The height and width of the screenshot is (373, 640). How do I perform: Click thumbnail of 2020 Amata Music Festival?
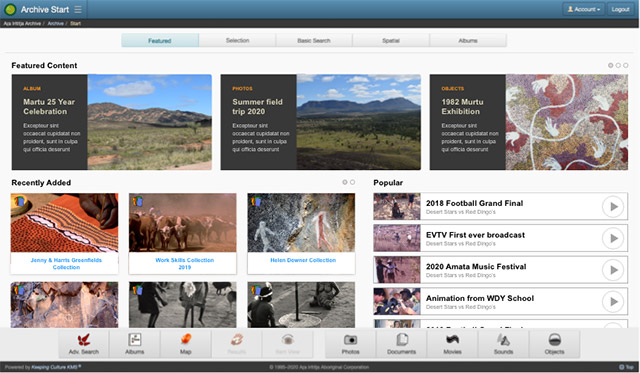click(x=397, y=270)
